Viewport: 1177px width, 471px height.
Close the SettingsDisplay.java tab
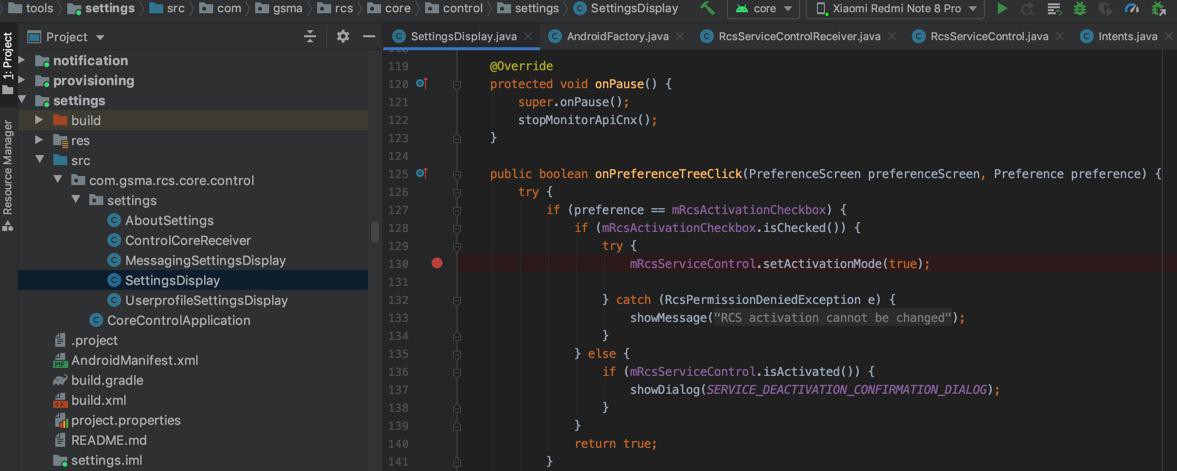(x=528, y=36)
